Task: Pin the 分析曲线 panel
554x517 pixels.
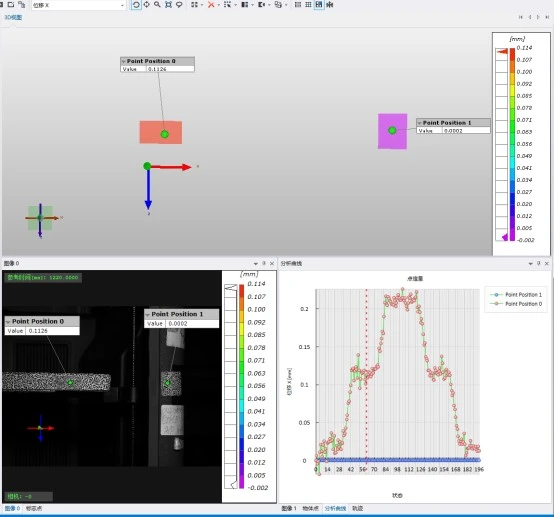Action: [x=538, y=263]
